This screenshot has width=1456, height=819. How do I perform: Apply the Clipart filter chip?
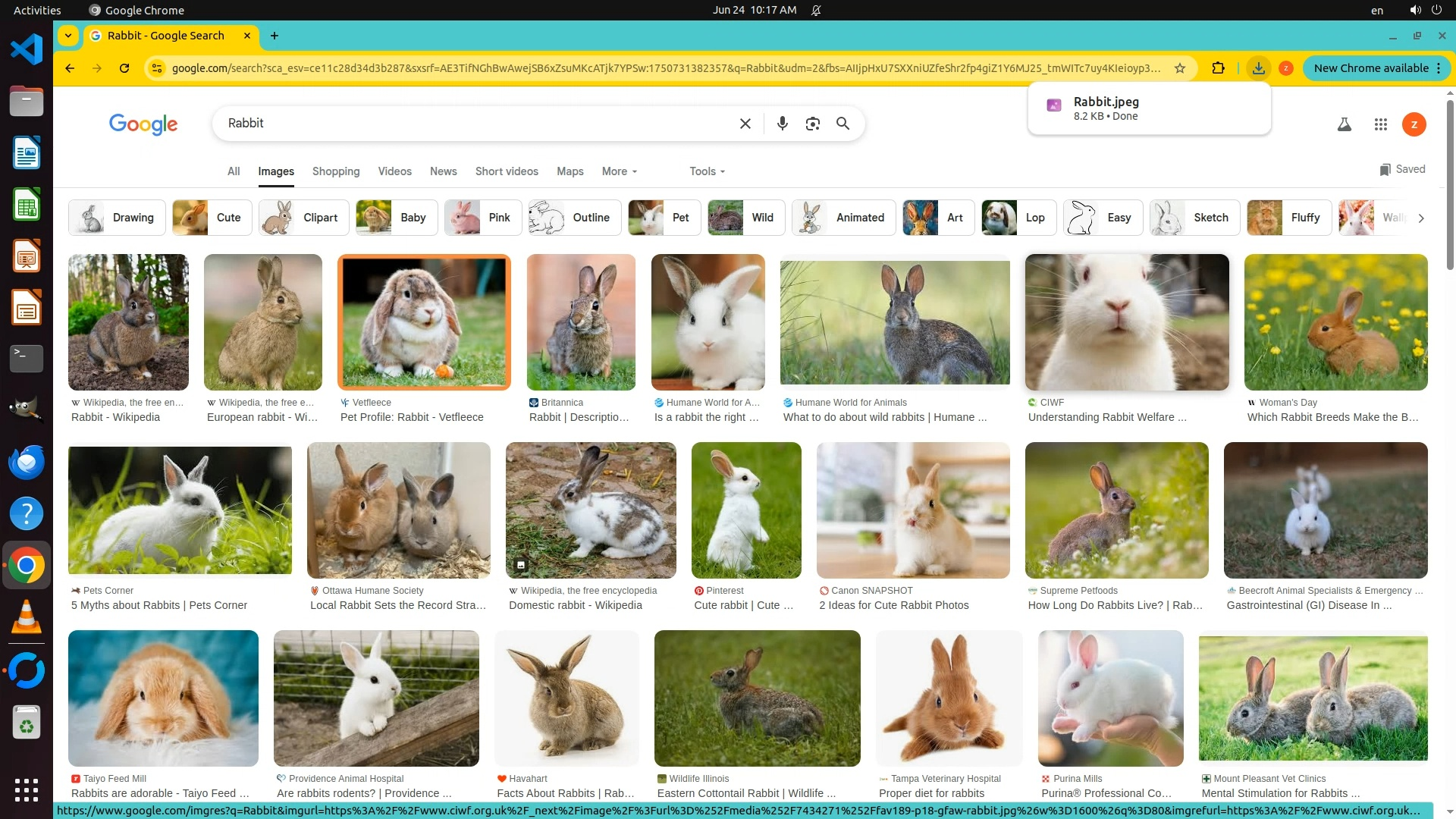pyautogui.click(x=304, y=218)
